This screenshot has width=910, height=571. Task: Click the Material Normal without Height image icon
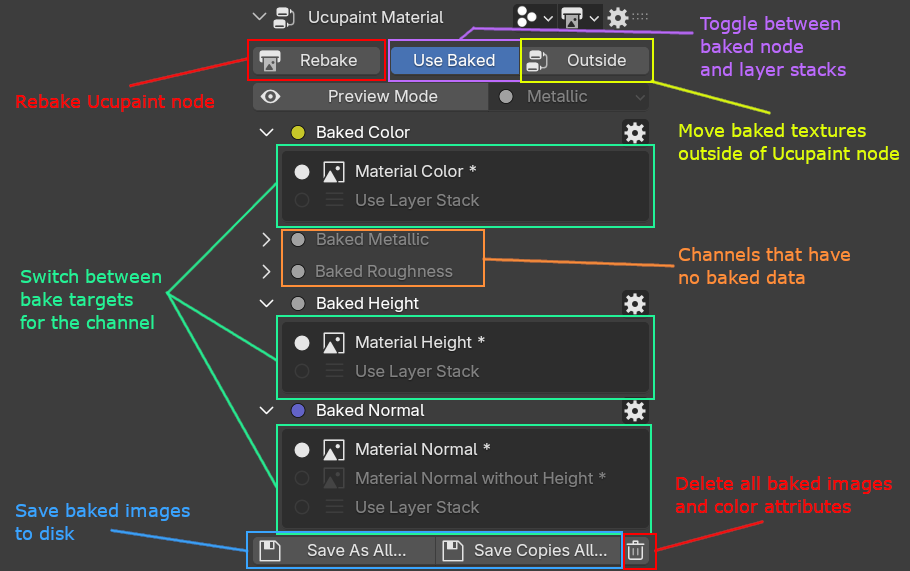(x=334, y=478)
